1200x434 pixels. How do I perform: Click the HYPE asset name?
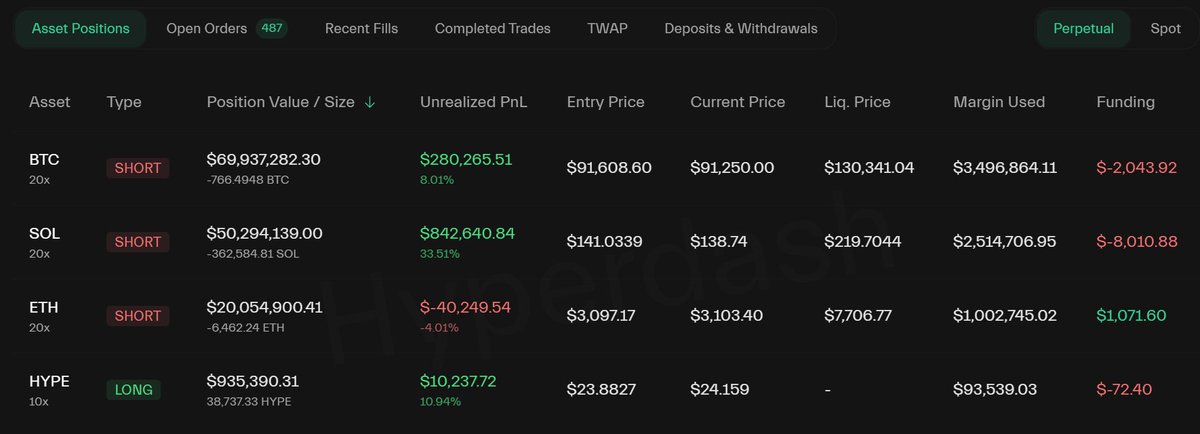[x=49, y=381]
